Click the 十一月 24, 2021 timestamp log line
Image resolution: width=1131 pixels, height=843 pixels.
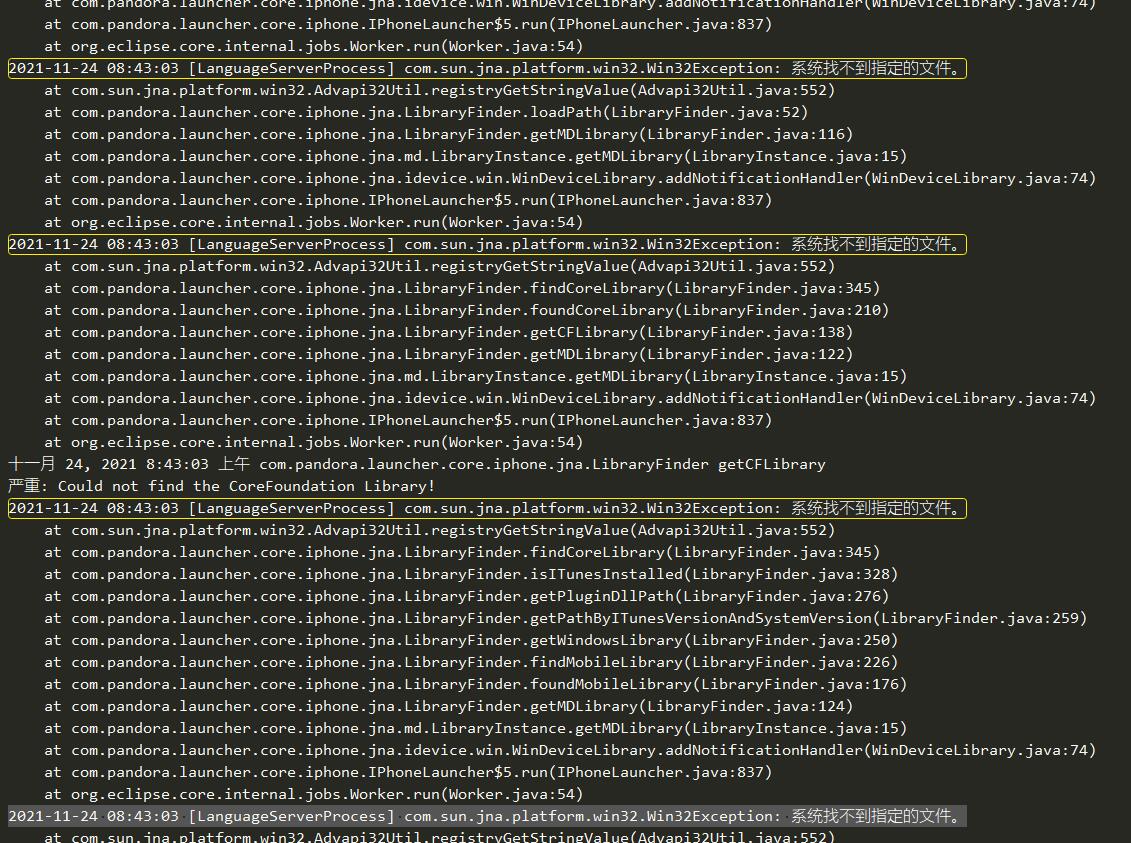tap(417, 464)
